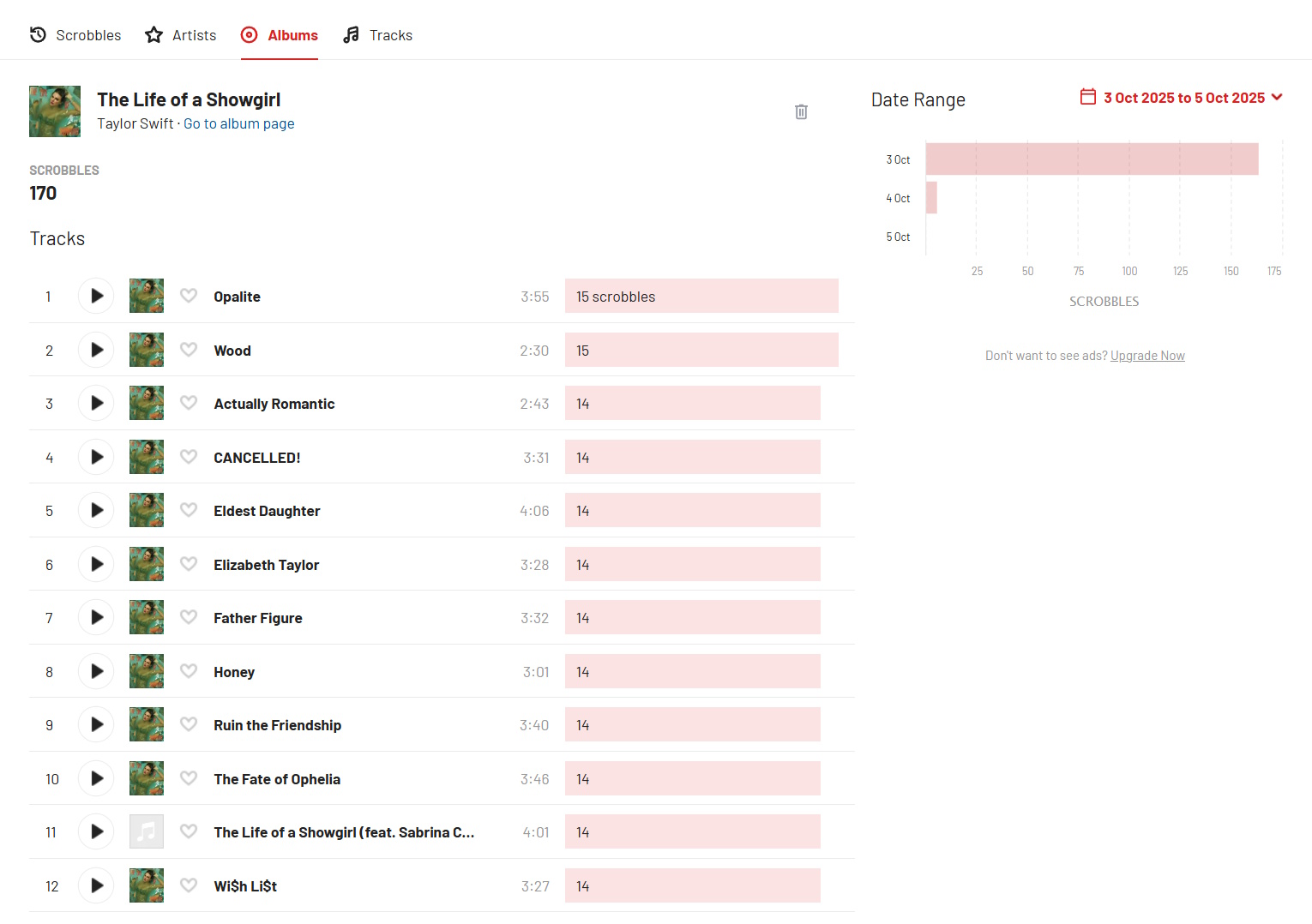Open the Wi$h Li$t track title
This screenshot has height=924, width=1312.
click(x=245, y=886)
